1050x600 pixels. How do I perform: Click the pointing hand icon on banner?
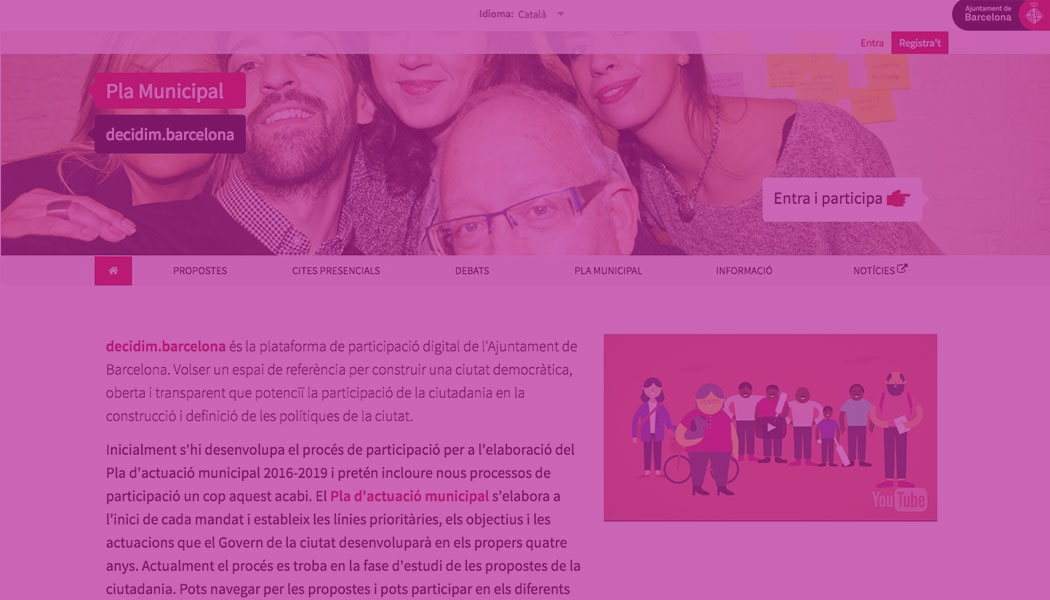pos(898,198)
